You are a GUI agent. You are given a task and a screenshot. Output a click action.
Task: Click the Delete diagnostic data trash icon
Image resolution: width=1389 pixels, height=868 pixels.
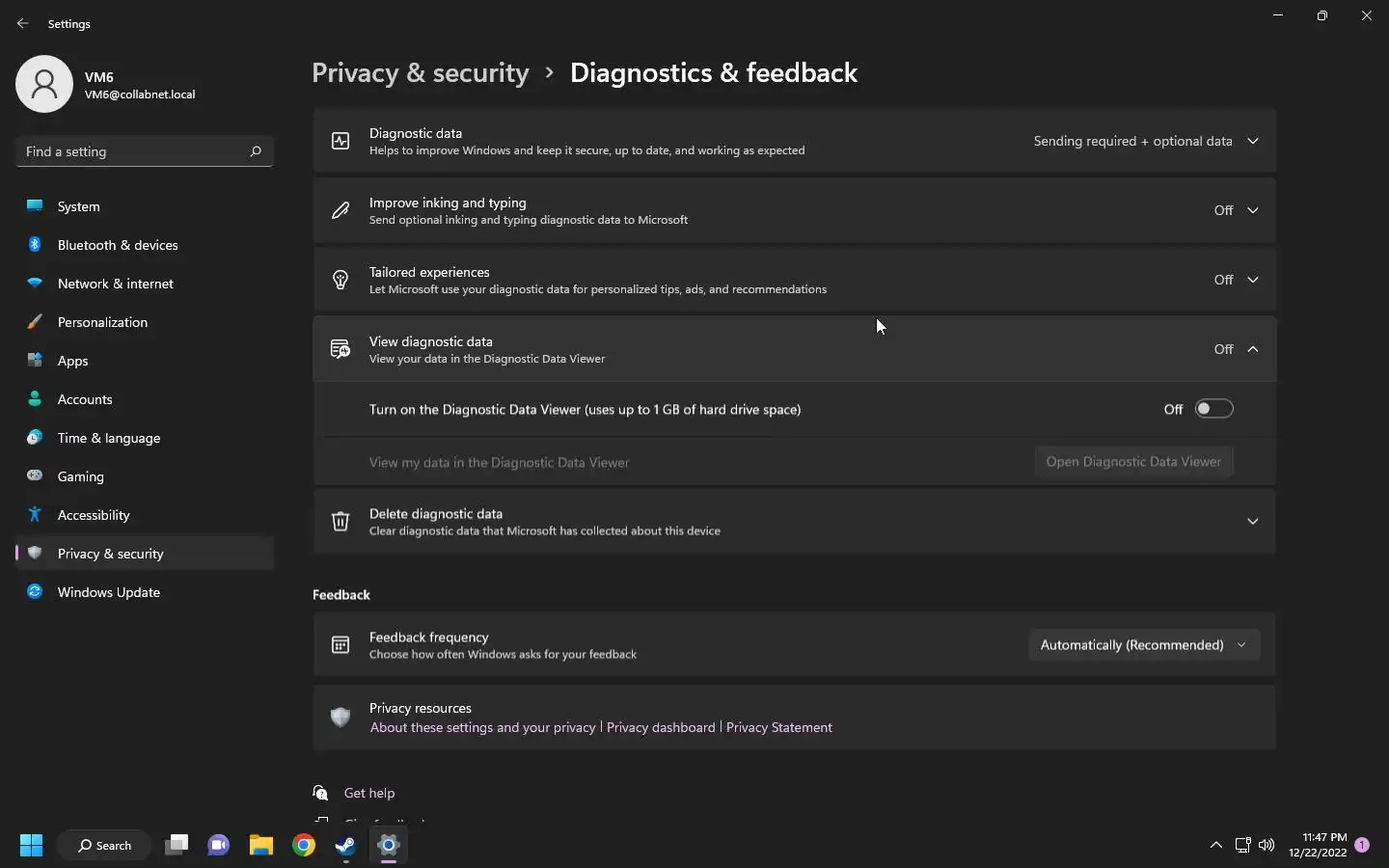[x=340, y=522]
